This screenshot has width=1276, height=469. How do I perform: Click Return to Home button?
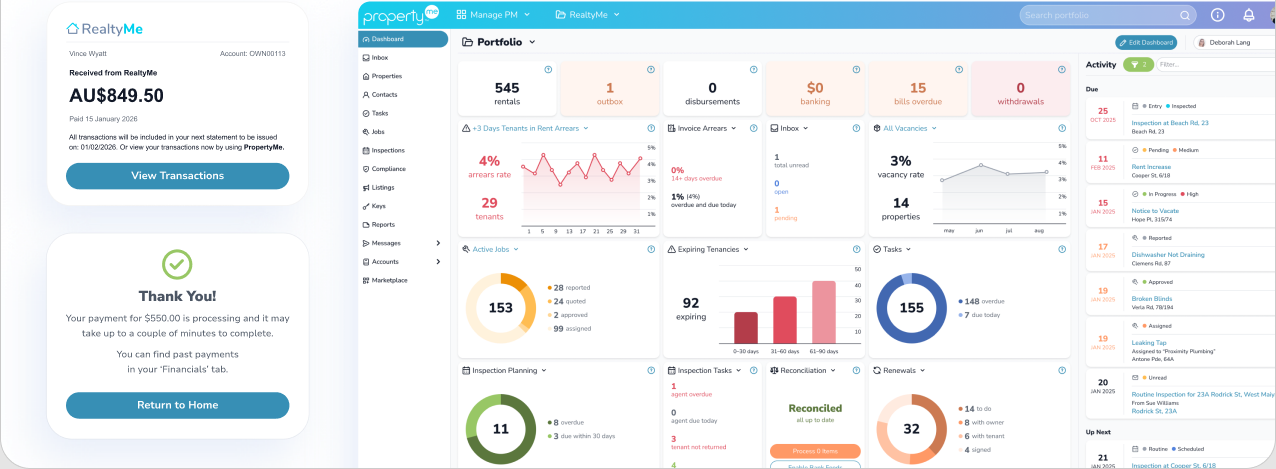coord(177,405)
